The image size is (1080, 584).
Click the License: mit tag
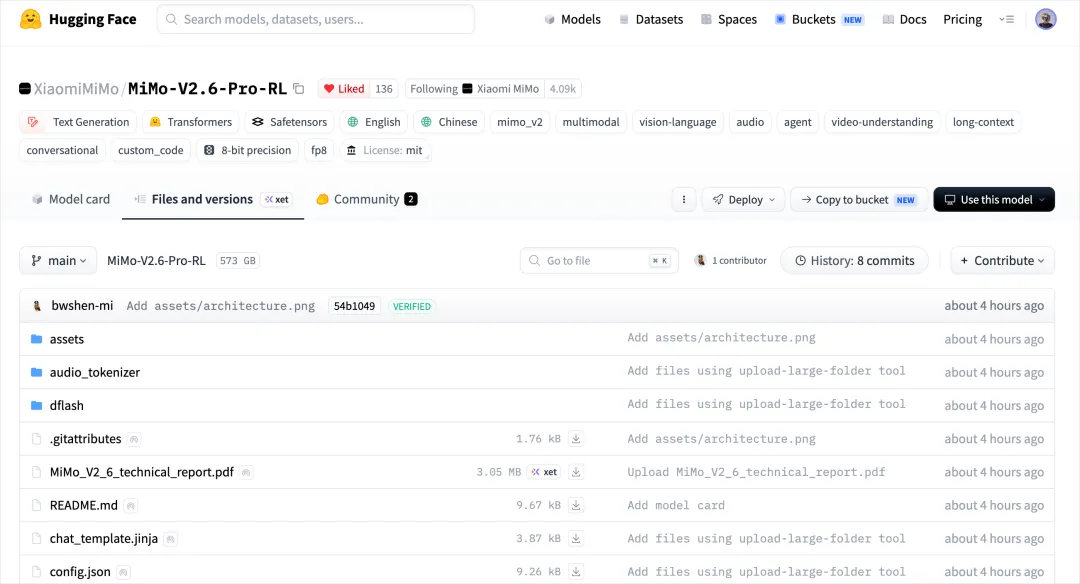(x=385, y=150)
